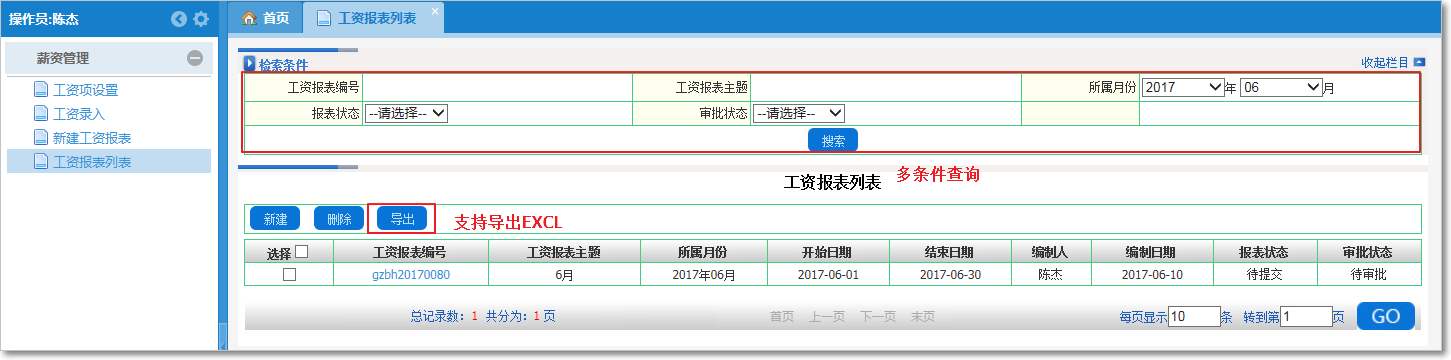Click the 末页 pagination link

922,316
